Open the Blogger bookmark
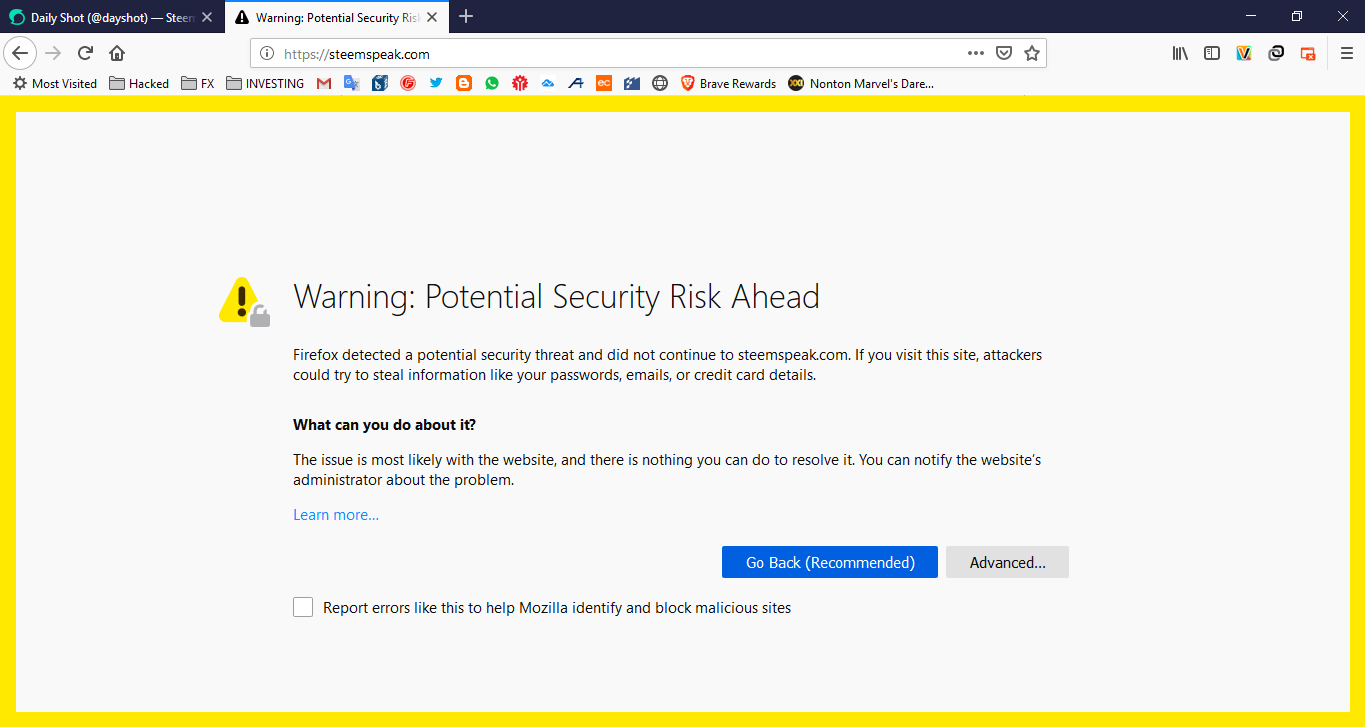Viewport: 1365px width, 727px height. tap(464, 84)
